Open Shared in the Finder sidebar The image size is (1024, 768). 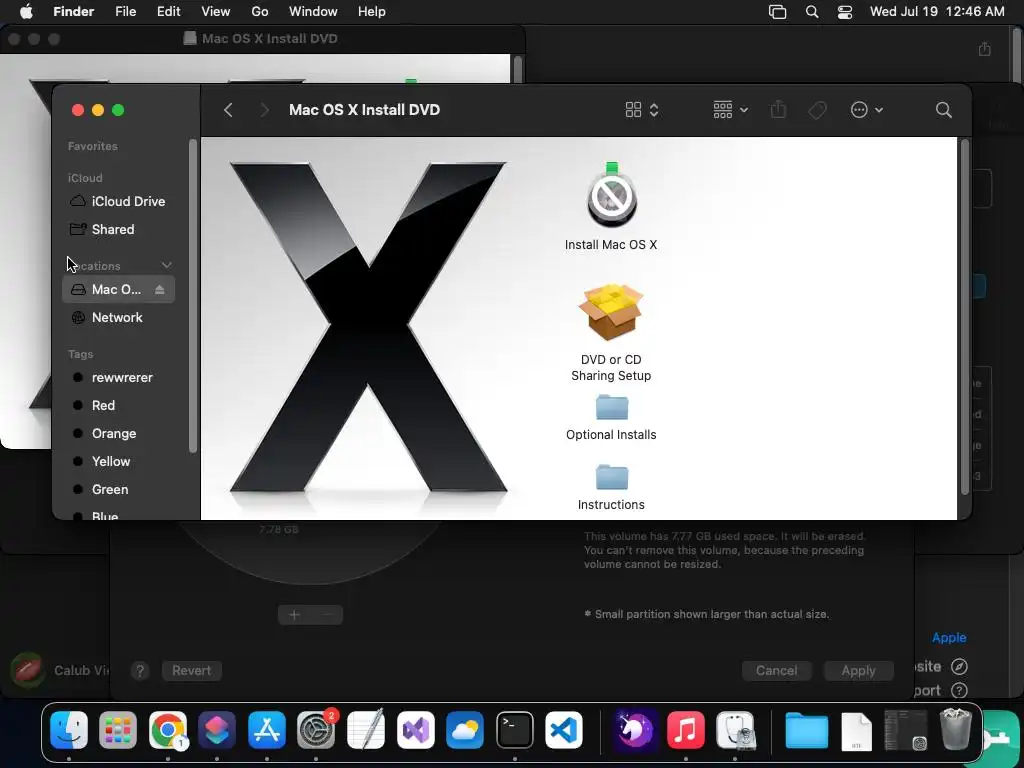point(118,229)
